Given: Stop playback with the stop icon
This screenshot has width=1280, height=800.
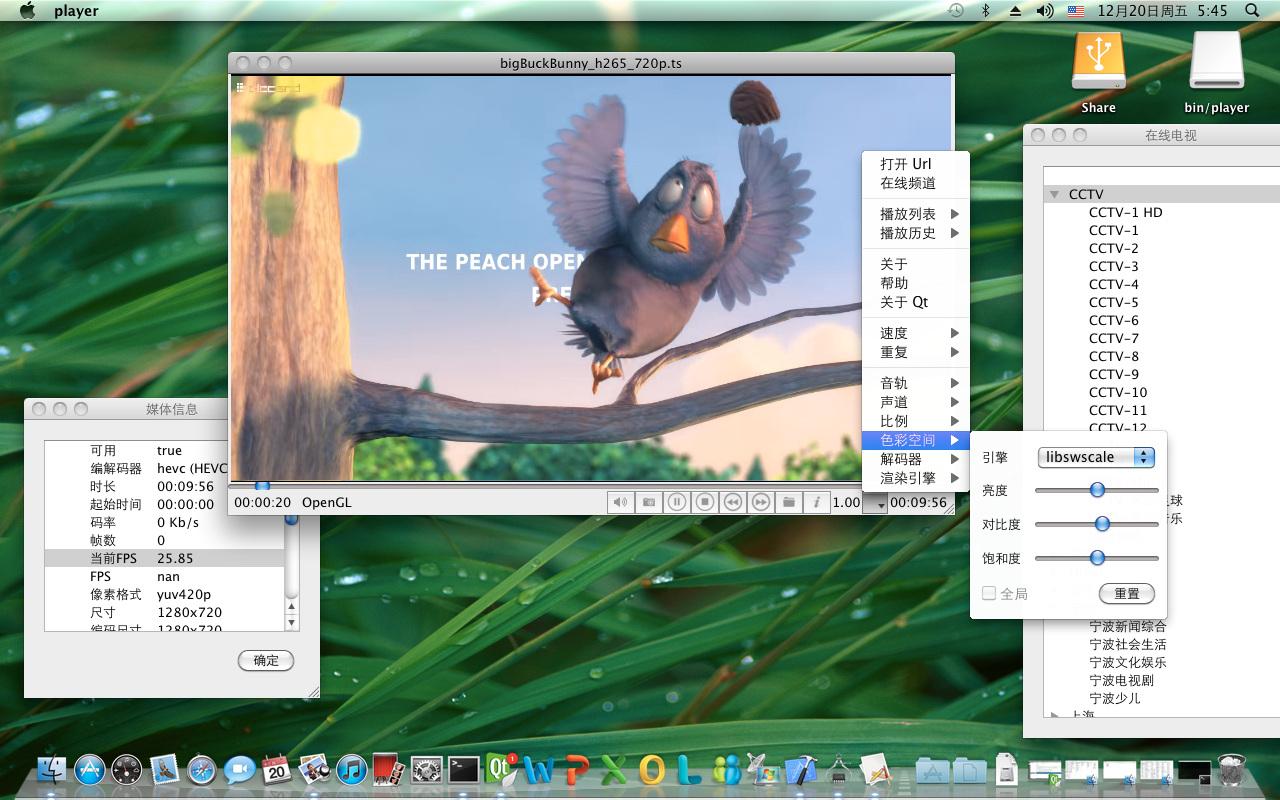Looking at the screenshot, I should pyautogui.click(x=704, y=501).
